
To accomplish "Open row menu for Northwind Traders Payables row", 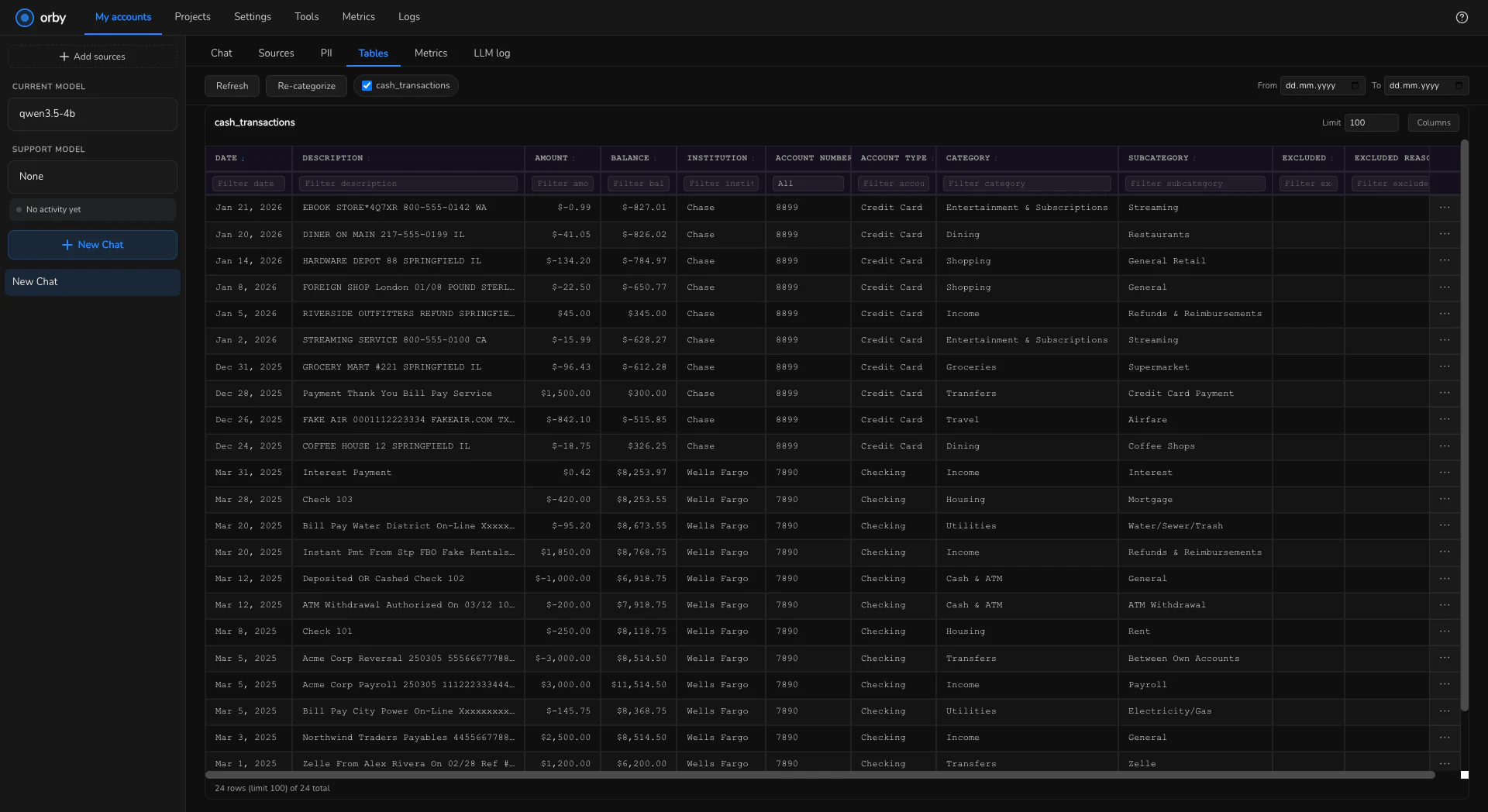I will tap(1445, 737).
